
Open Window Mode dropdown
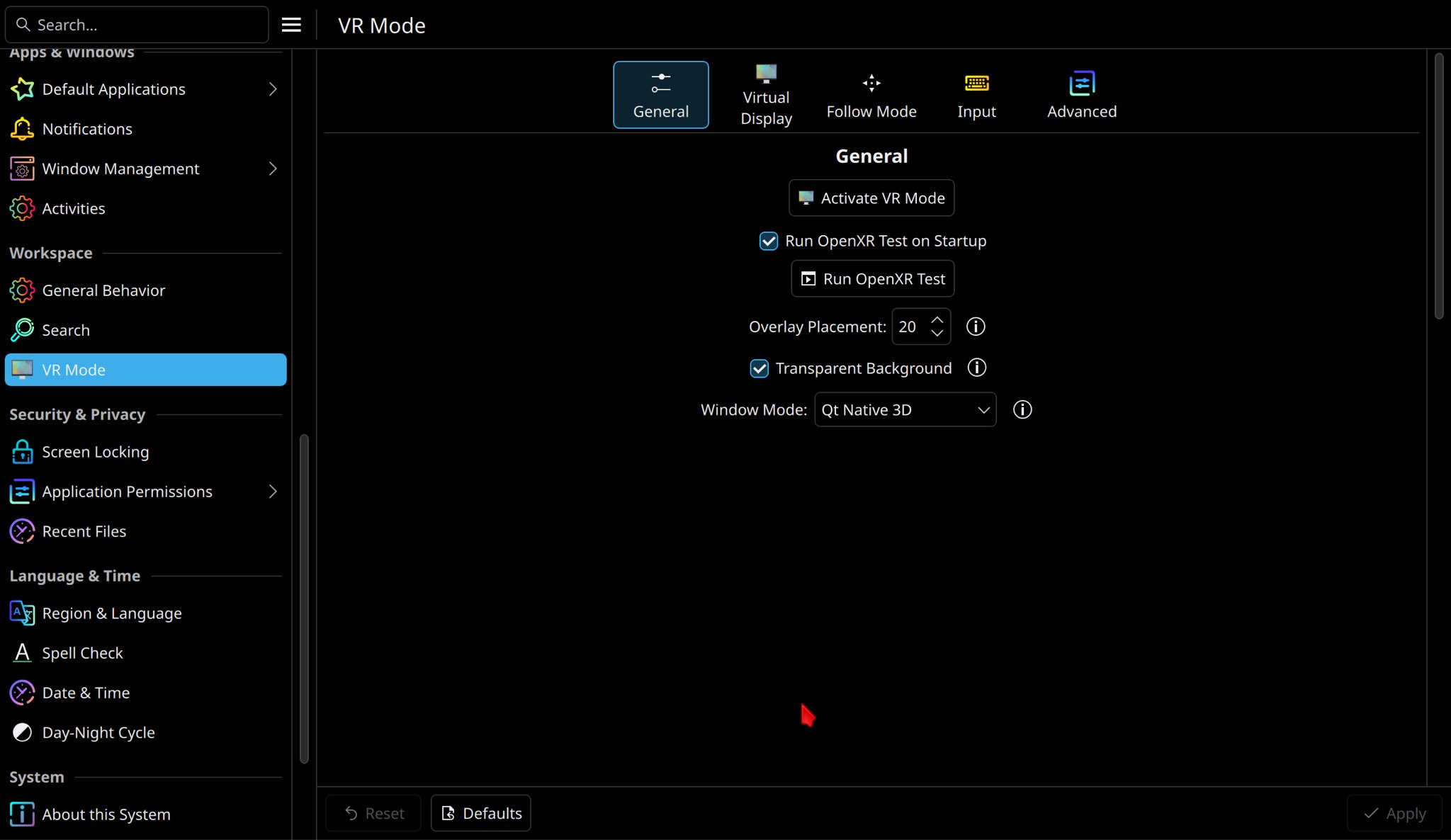coord(905,410)
